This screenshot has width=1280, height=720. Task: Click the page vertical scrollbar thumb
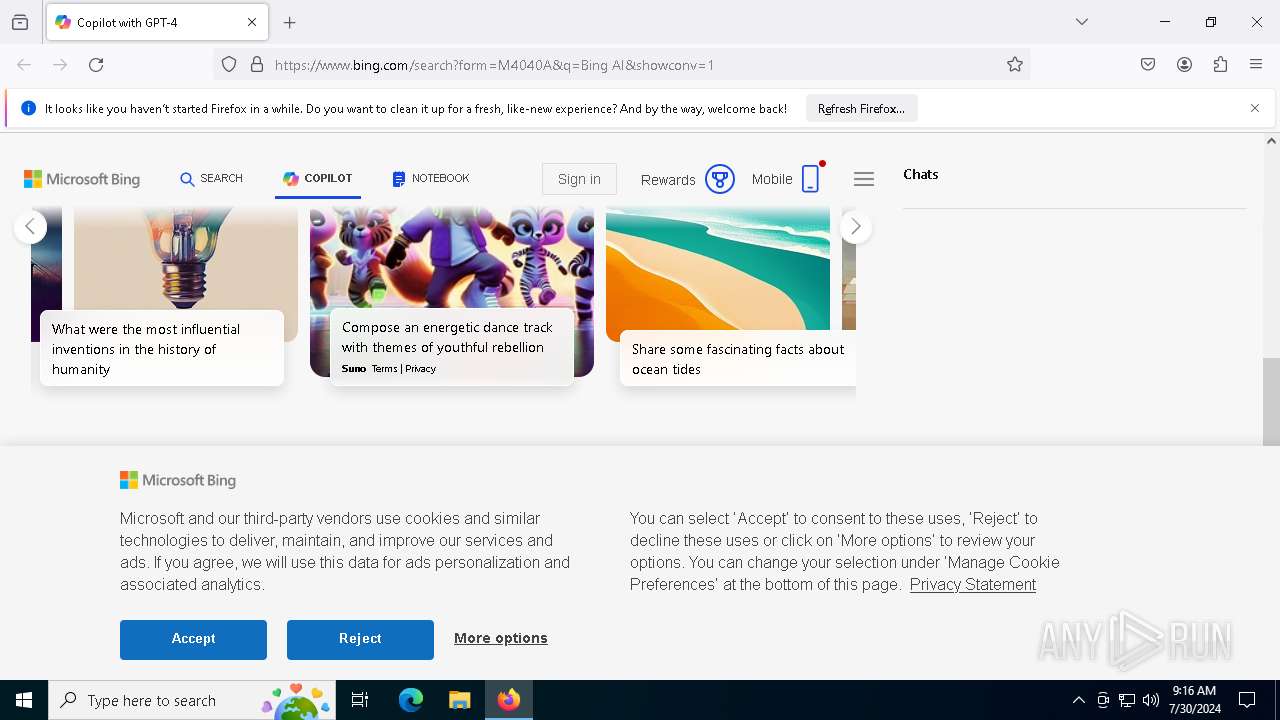click(1271, 401)
